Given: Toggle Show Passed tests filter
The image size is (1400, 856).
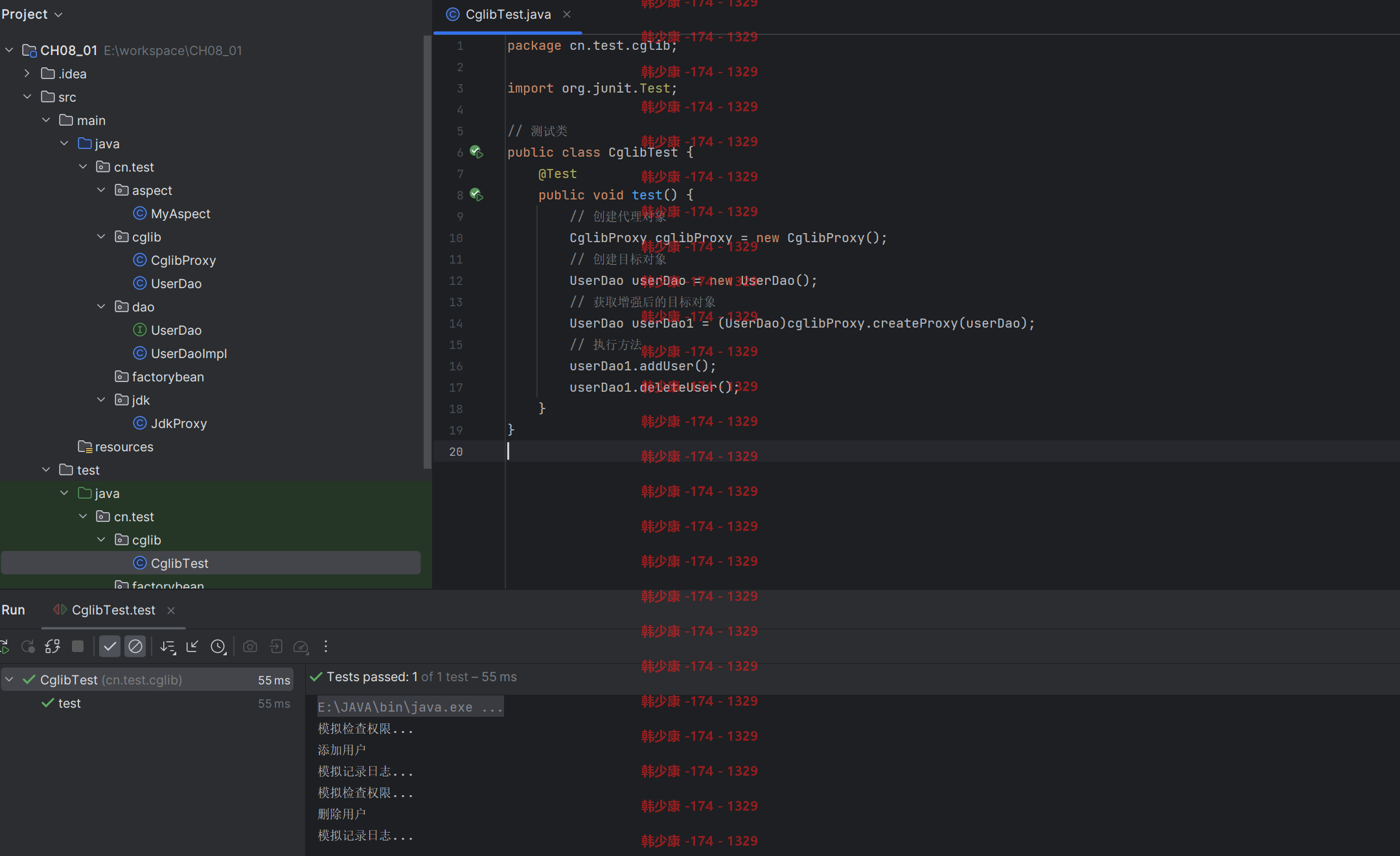Looking at the screenshot, I should 110,646.
